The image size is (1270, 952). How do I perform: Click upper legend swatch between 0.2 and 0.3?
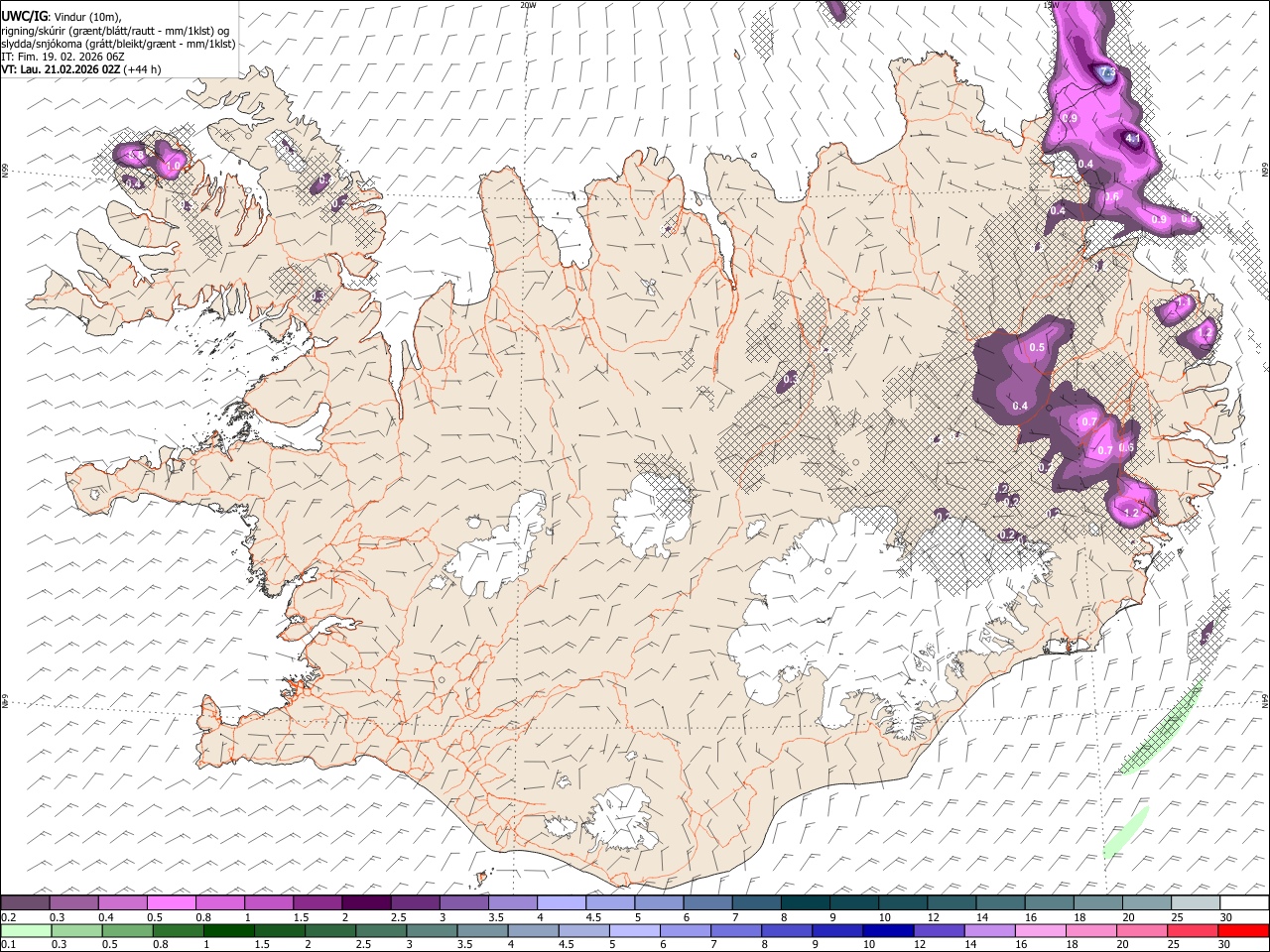pyautogui.click(x=26, y=903)
